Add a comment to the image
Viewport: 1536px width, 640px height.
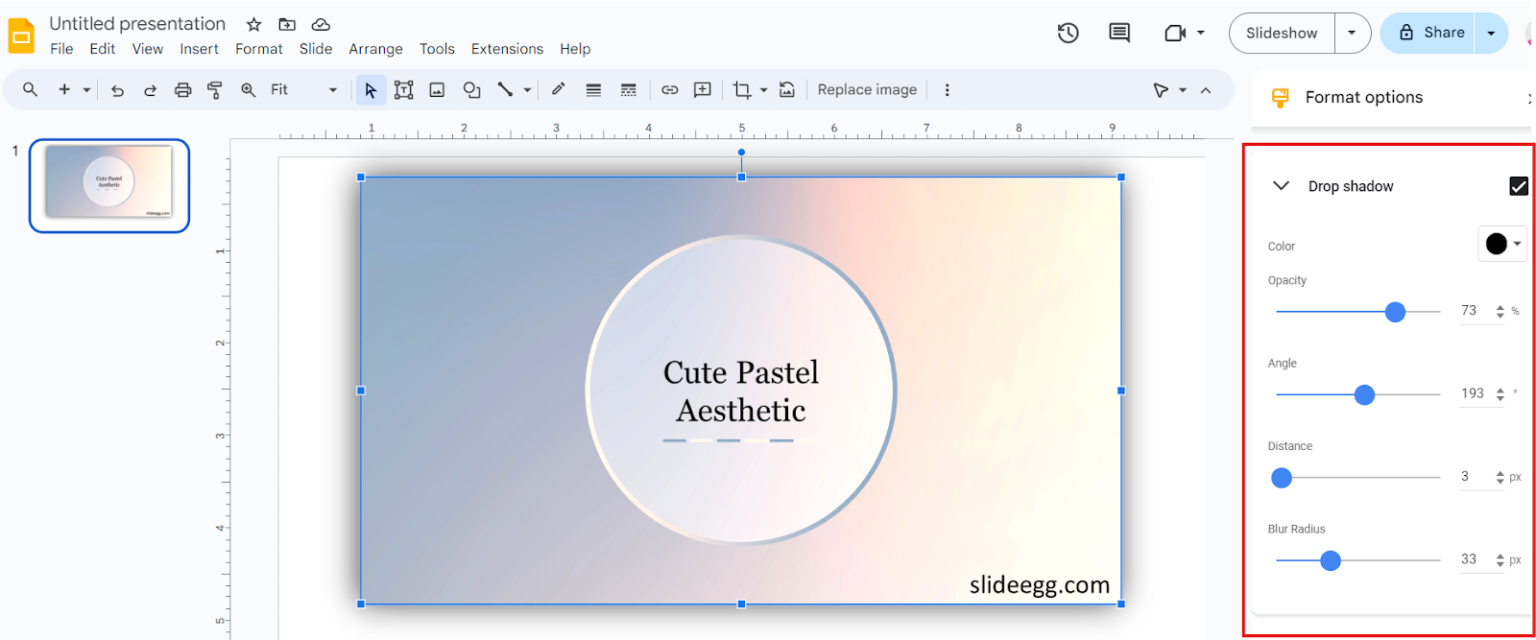click(702, 89)
